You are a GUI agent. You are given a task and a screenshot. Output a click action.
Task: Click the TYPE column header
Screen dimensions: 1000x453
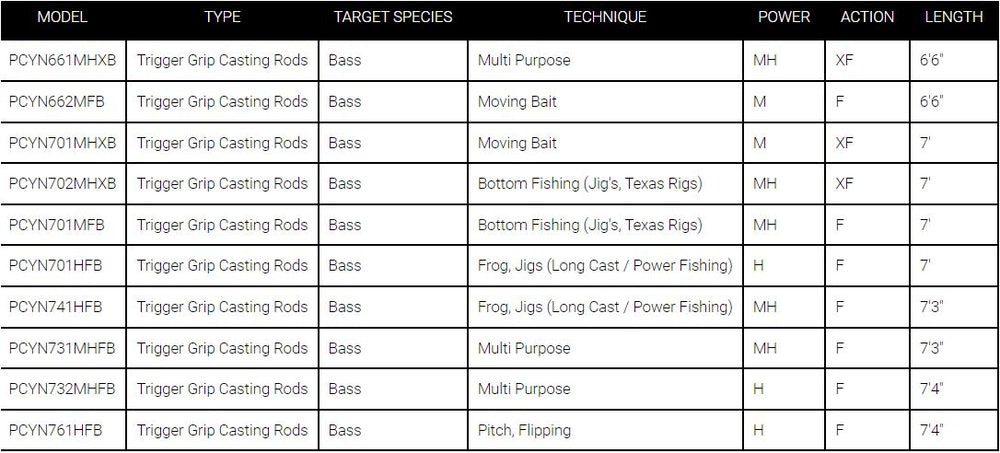(x=222, y=17)
